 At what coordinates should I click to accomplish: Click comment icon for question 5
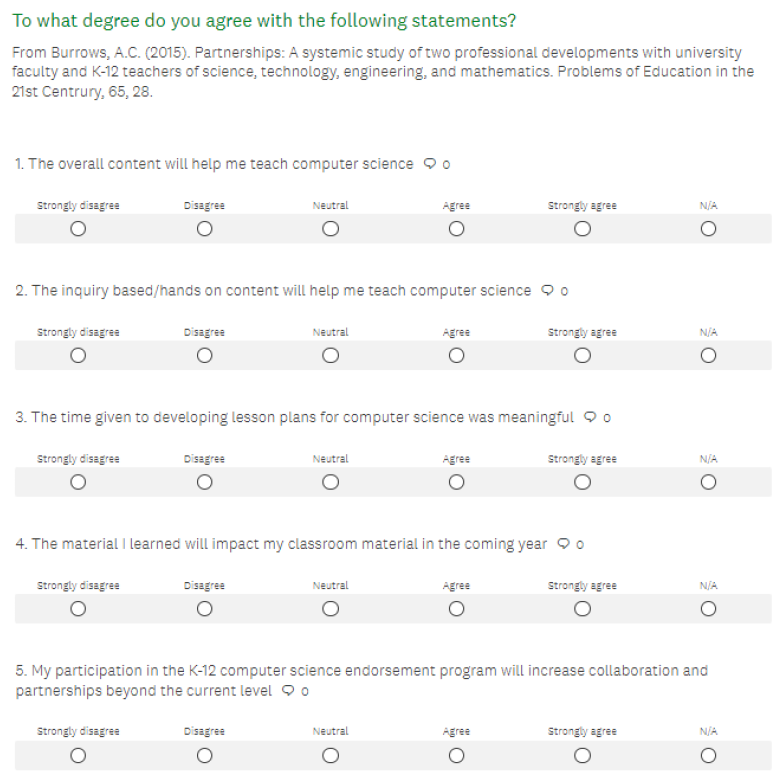tap(289, 690)
